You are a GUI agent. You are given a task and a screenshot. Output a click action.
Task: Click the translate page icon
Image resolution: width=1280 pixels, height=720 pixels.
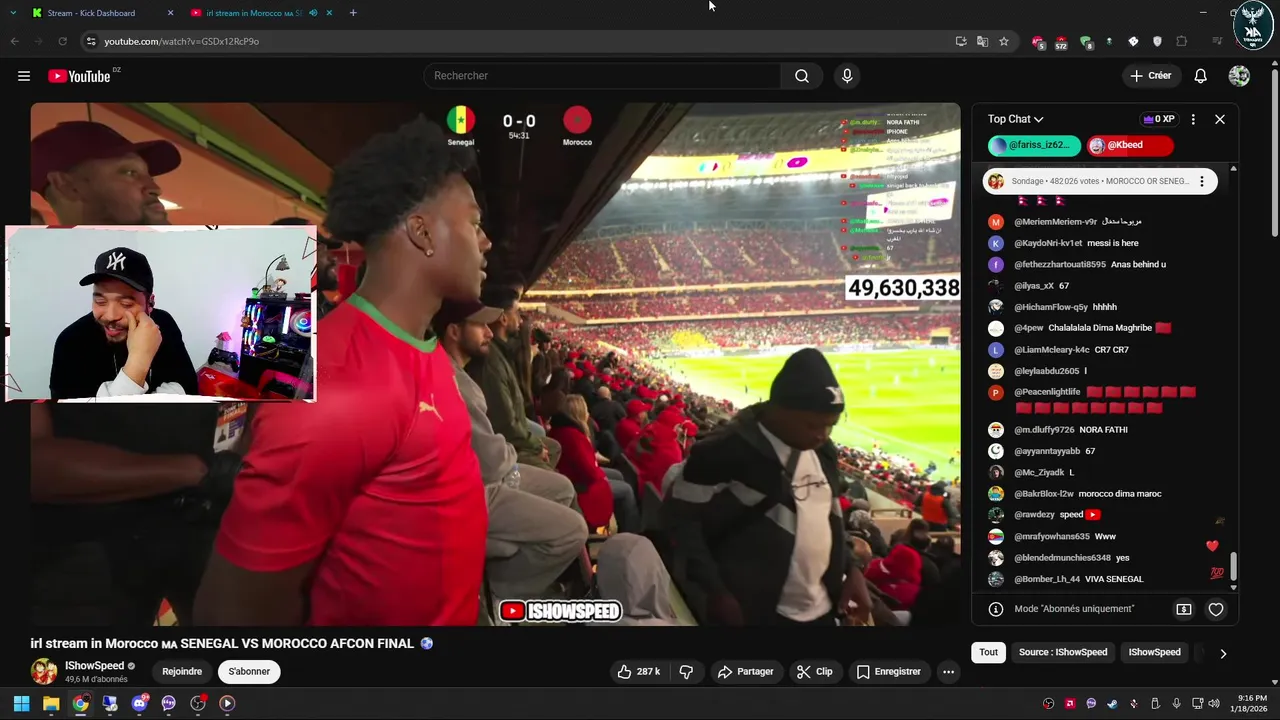click(982, 41)
